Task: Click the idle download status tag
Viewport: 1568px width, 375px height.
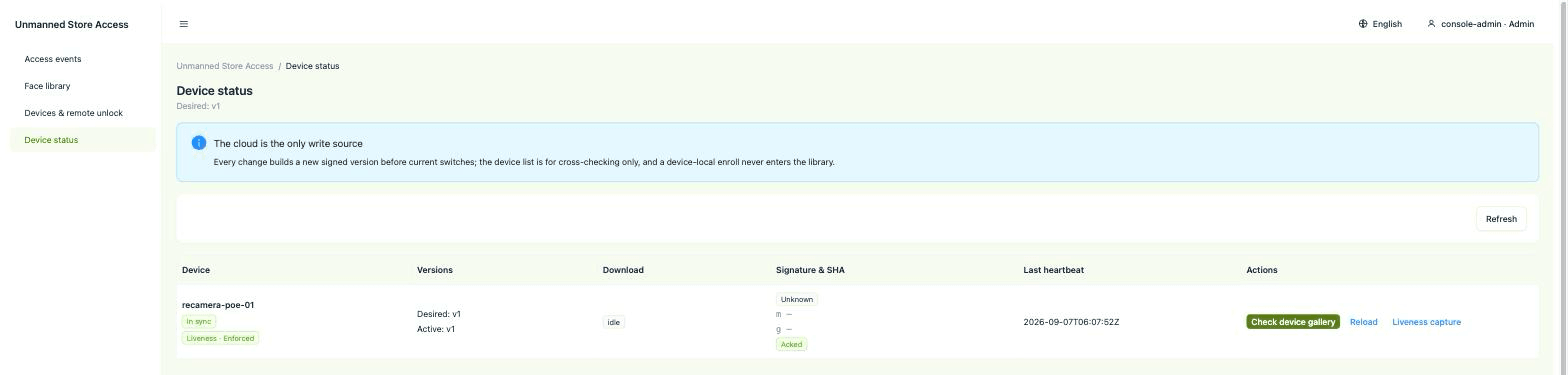Action: (614, 322)
